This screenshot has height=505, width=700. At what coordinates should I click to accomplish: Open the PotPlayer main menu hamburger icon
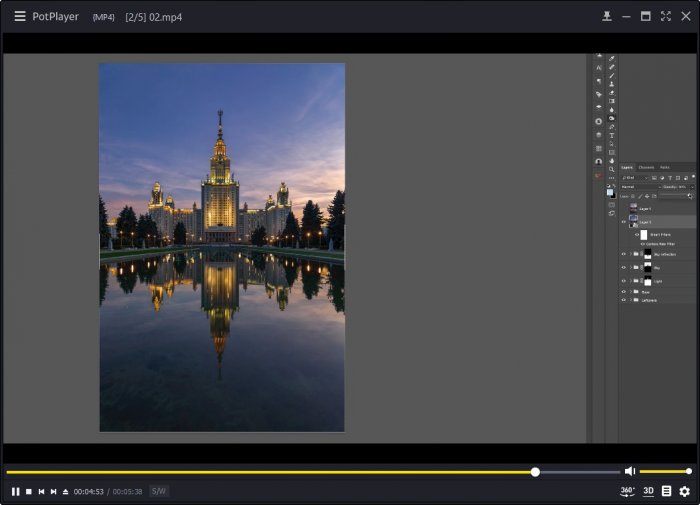[x=20, y=17]
